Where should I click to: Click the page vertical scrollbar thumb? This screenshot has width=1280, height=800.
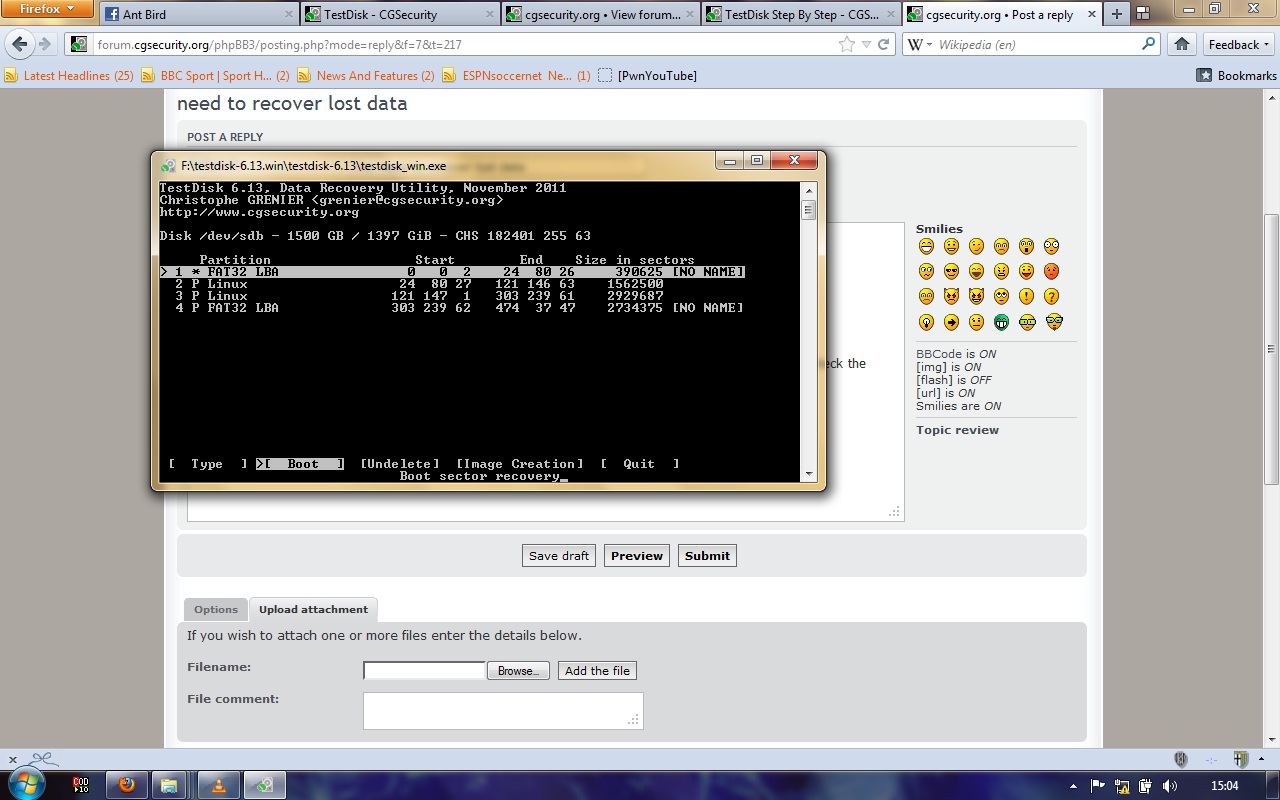pyautogui.click(x=1272, y=349)
